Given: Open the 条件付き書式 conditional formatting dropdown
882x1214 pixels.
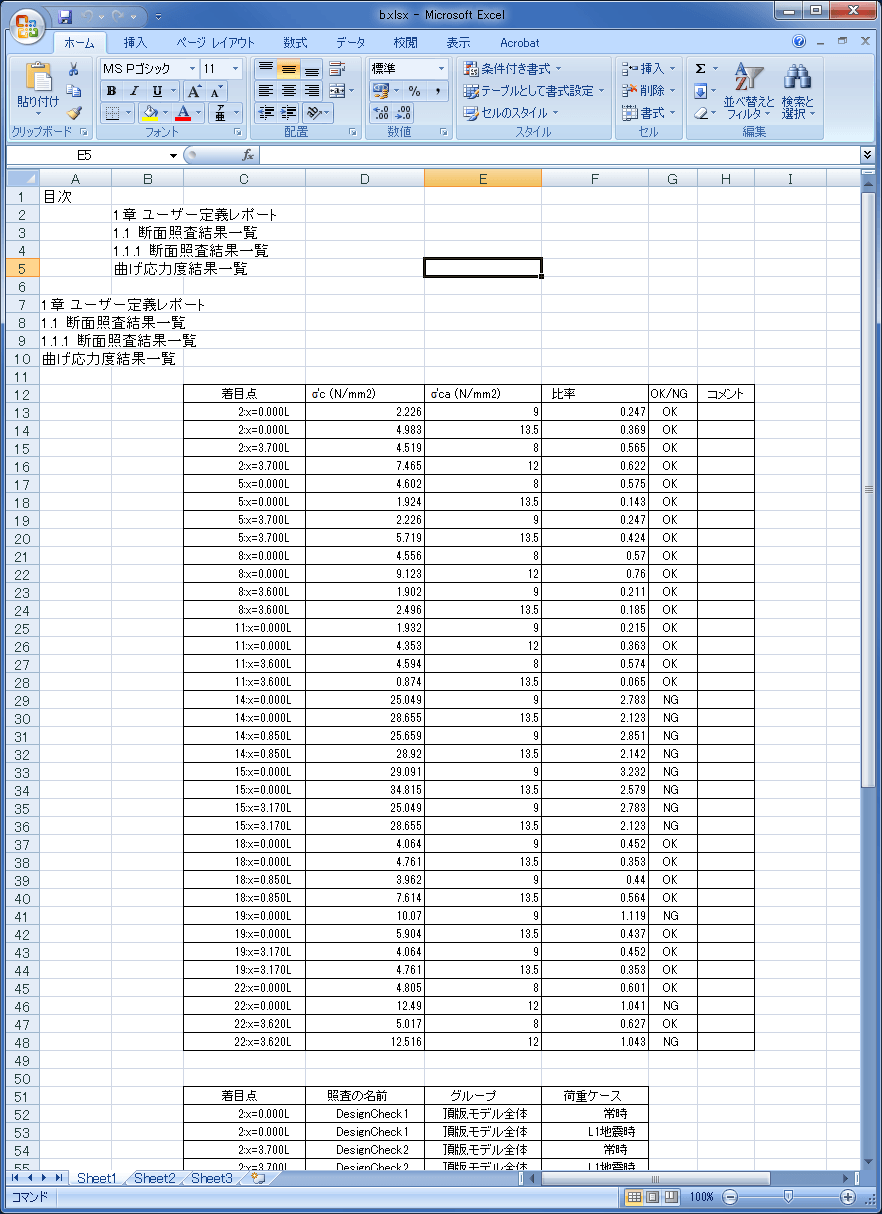Looking at the screenshot, I should tap(514, 69).
